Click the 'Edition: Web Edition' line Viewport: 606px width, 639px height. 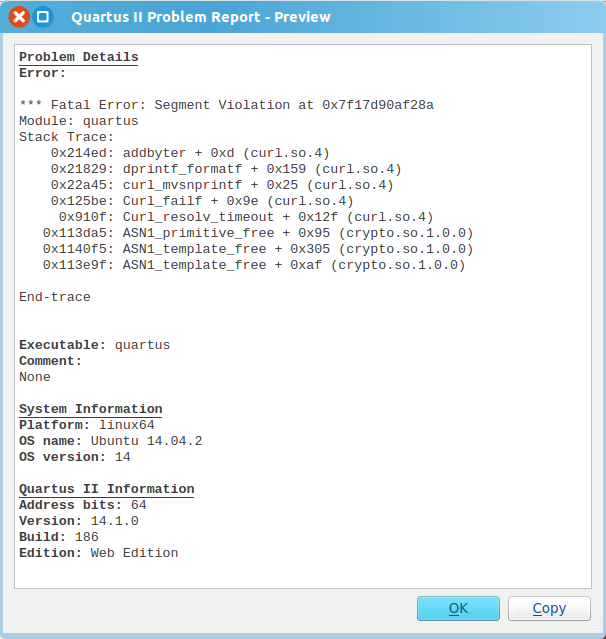point(99,553)
